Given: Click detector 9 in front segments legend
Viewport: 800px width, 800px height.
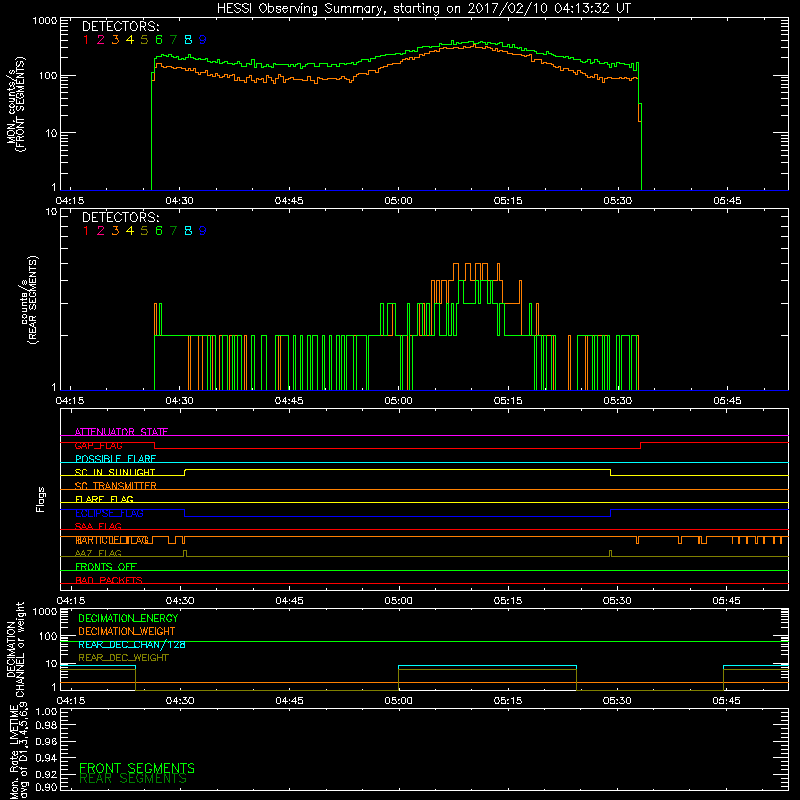Looking at the screenshot, I should pyautogui.click(x=203, y=40).
